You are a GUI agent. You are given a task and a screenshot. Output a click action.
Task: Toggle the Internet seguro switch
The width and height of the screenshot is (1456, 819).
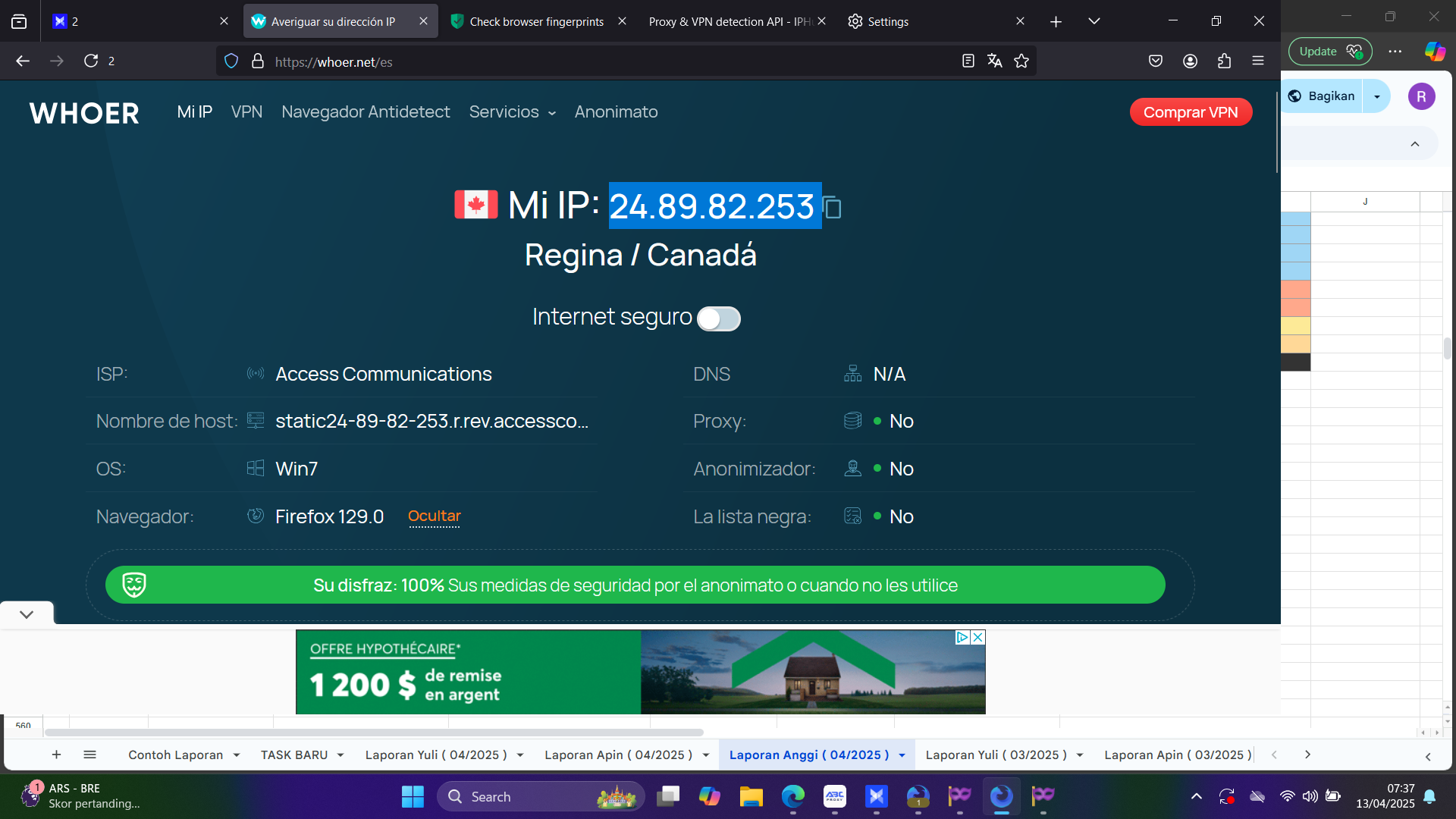tap(718, 318)
